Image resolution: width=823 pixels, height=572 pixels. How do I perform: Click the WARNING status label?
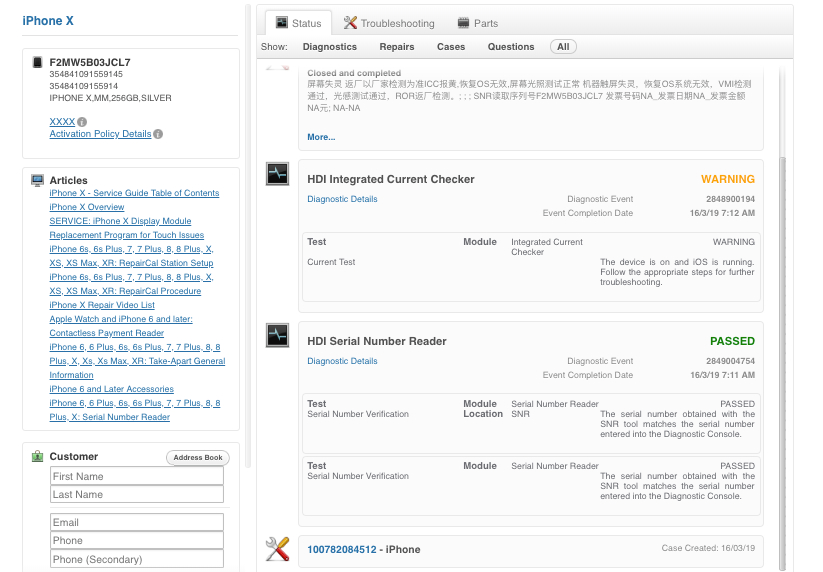point(727,179)
